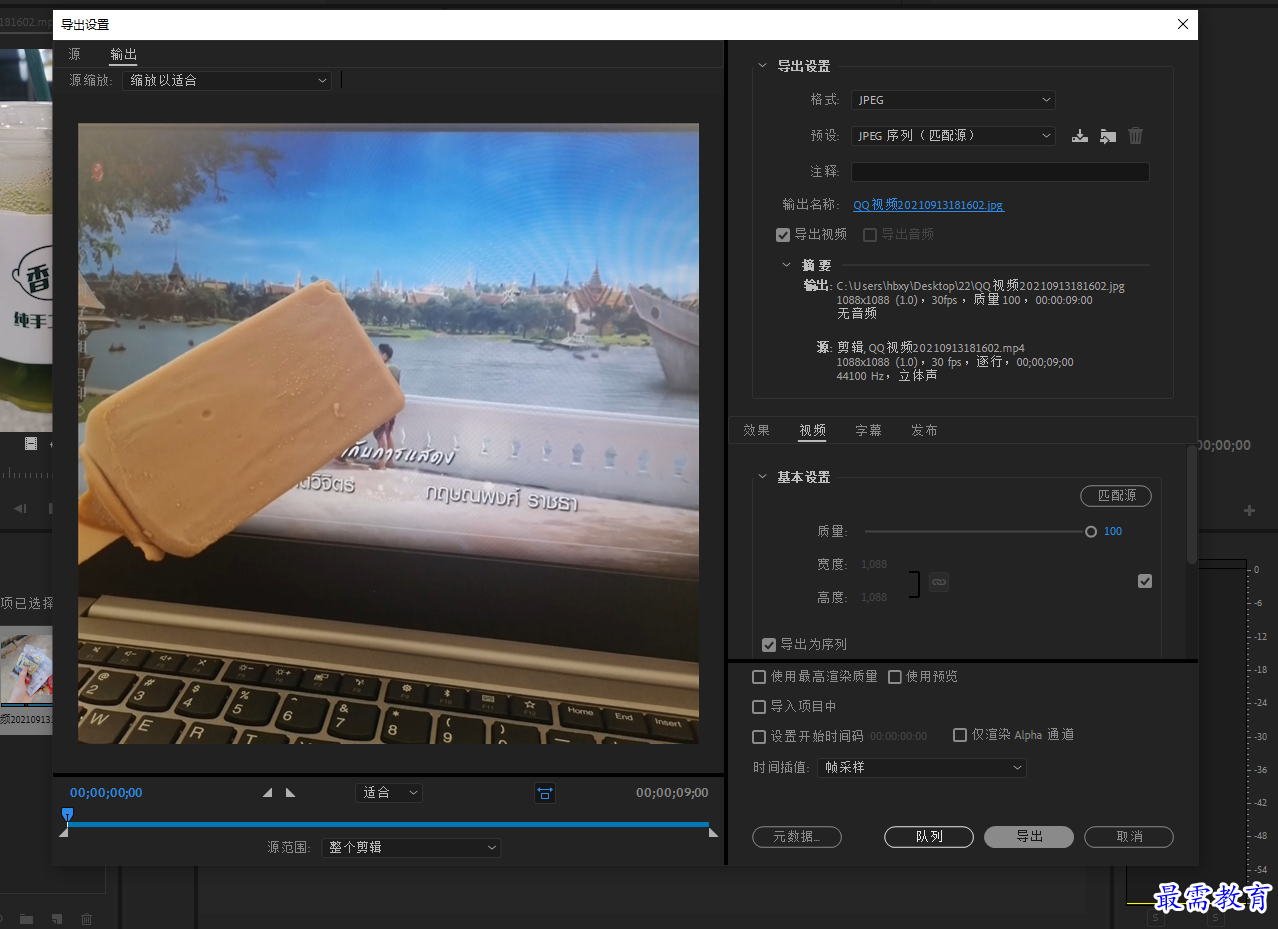Image resolution: width=1278 pixels, height=929 pixels.
Task: Click the save preset icon
Action: pyautogui.click(x=1079, y=136)
